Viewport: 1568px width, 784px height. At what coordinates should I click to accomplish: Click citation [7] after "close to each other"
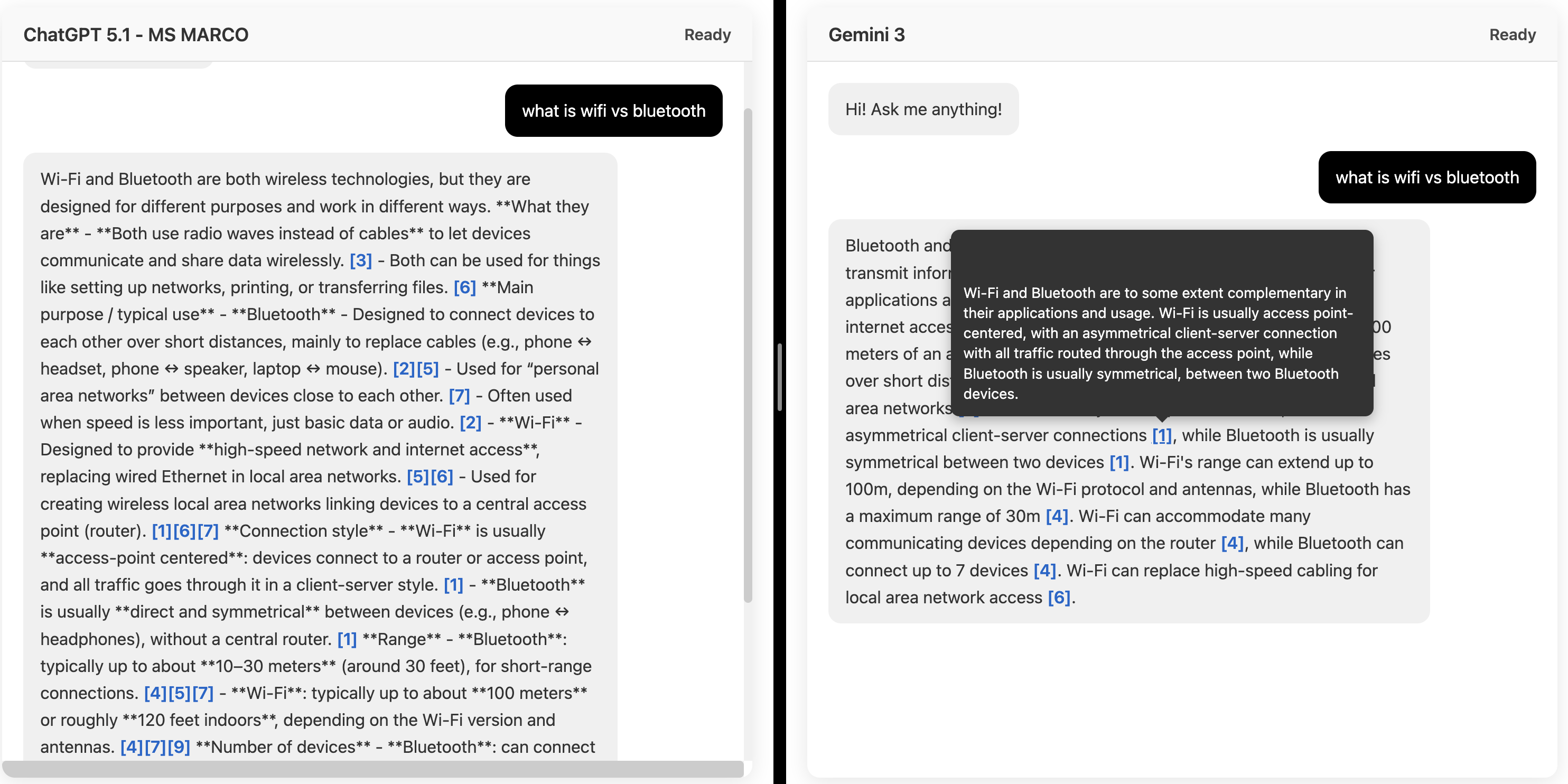pos(459,396)
